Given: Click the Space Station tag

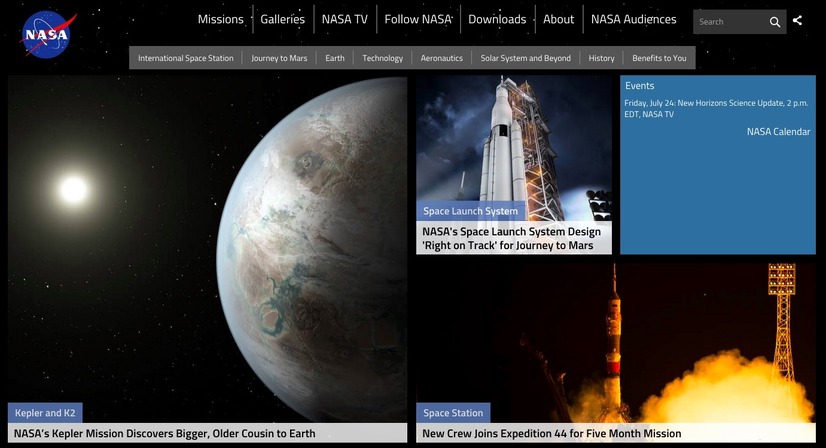Looking at the screenshot, I should [x=453, y=413].
